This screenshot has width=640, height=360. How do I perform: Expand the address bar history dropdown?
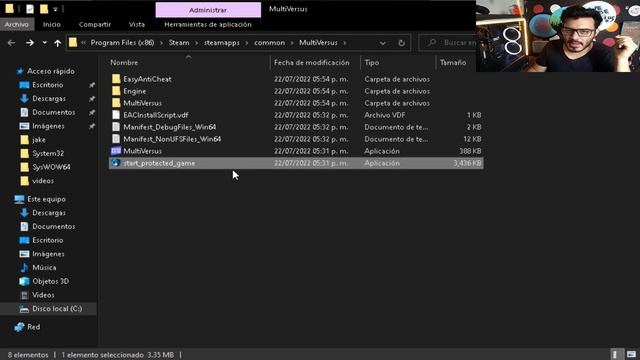click(382, 43)
